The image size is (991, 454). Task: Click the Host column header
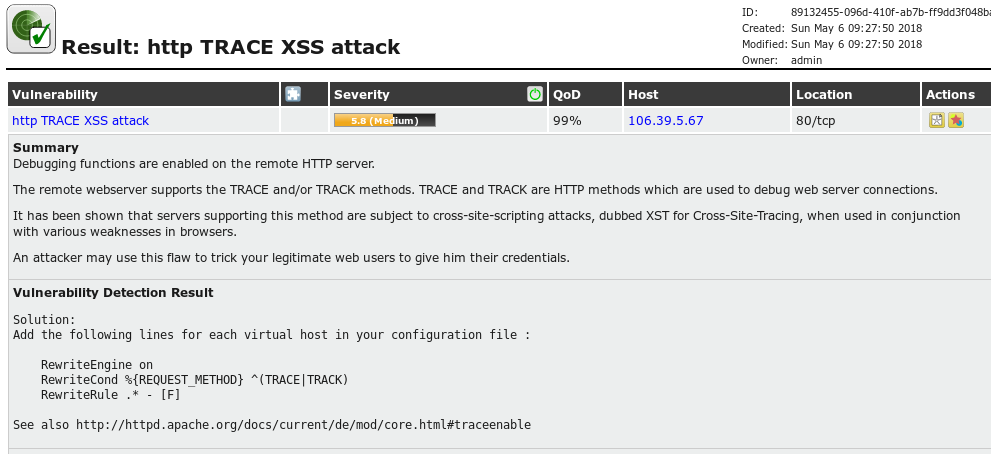642,95
